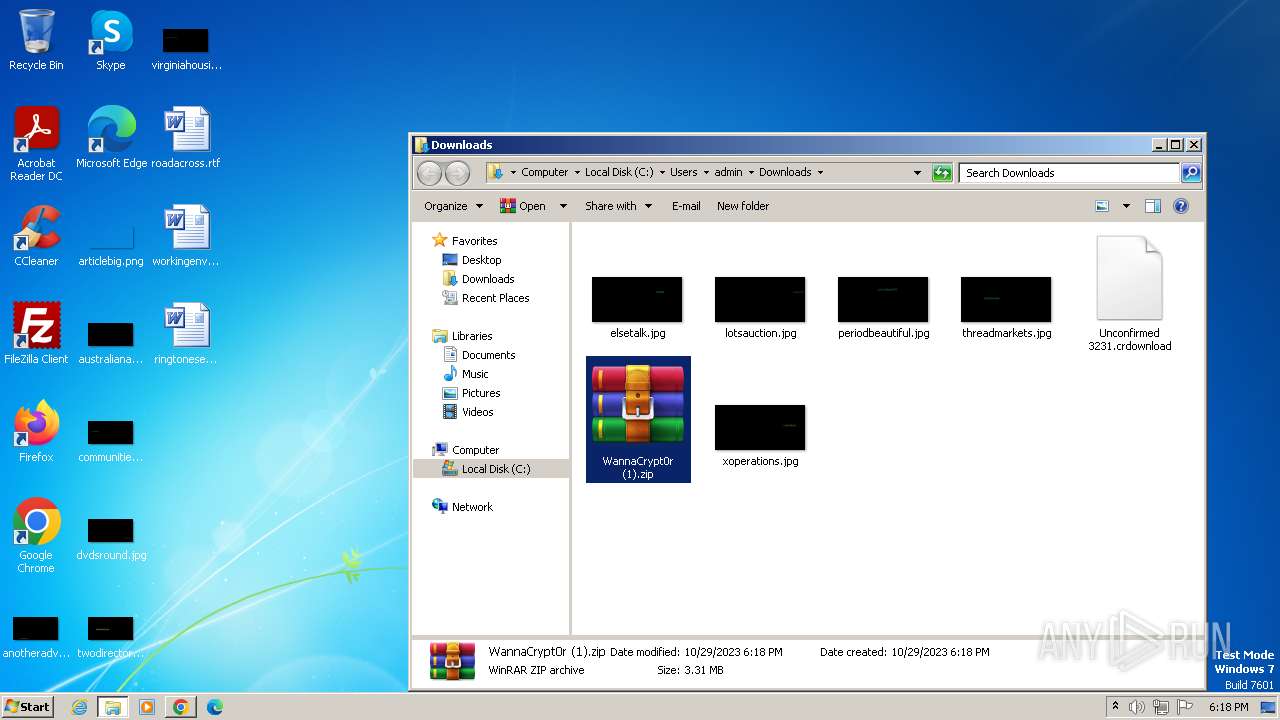Open the Recycle Bin desktop icon
This screenshot has width=1280, height=720.
pyautogui.click(x=36, y=40)
